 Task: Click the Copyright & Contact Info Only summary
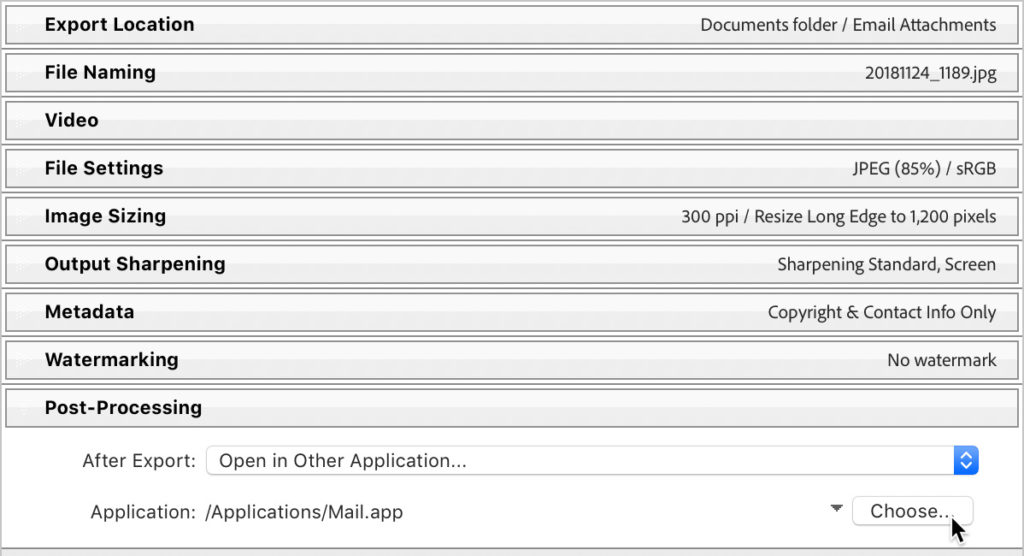(881, 313)
